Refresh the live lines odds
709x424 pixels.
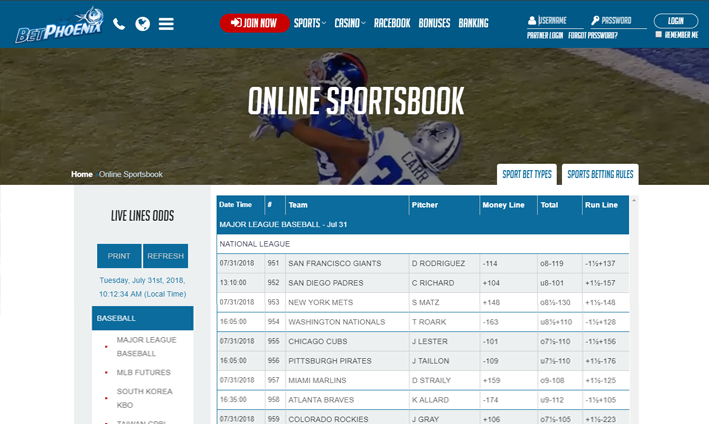click(x=165, y=256)
